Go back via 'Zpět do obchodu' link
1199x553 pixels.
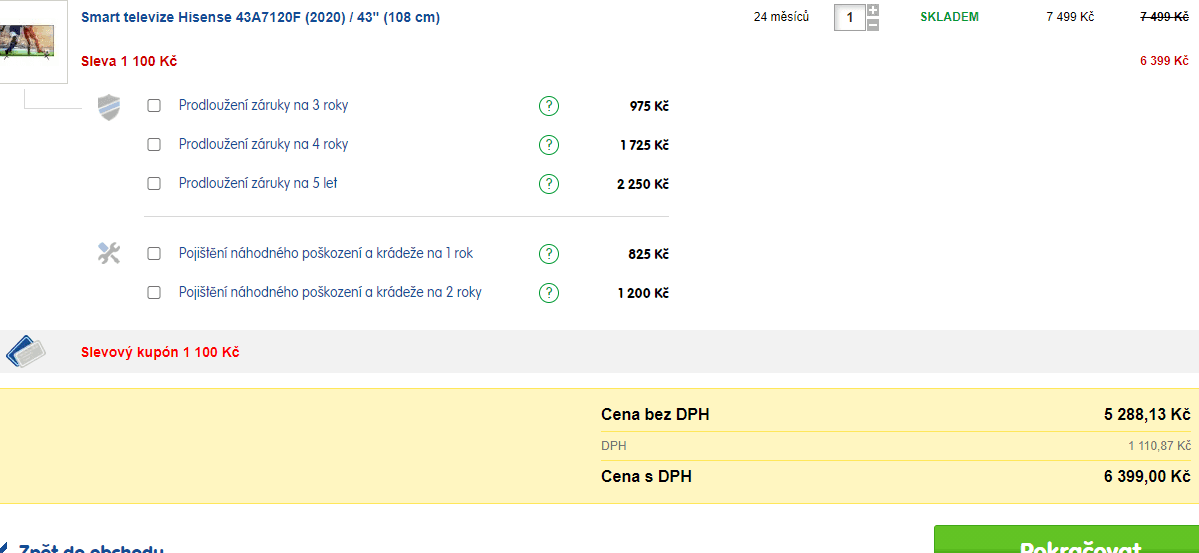[x=90, y=547]
